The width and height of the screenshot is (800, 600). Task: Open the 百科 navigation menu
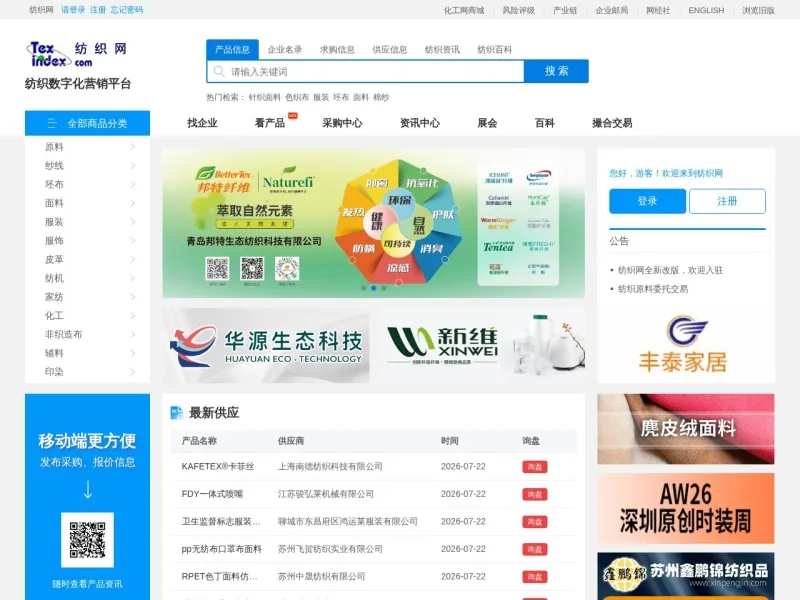pyautogui.click(x=544, y=123)
